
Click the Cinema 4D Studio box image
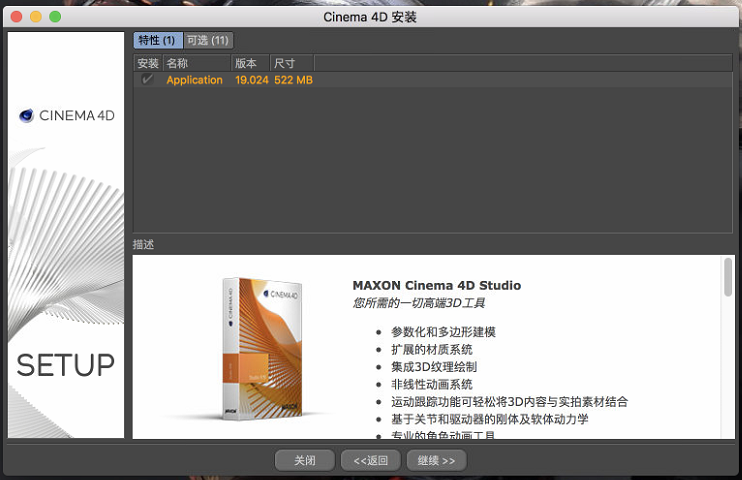(x=262, y=348)
